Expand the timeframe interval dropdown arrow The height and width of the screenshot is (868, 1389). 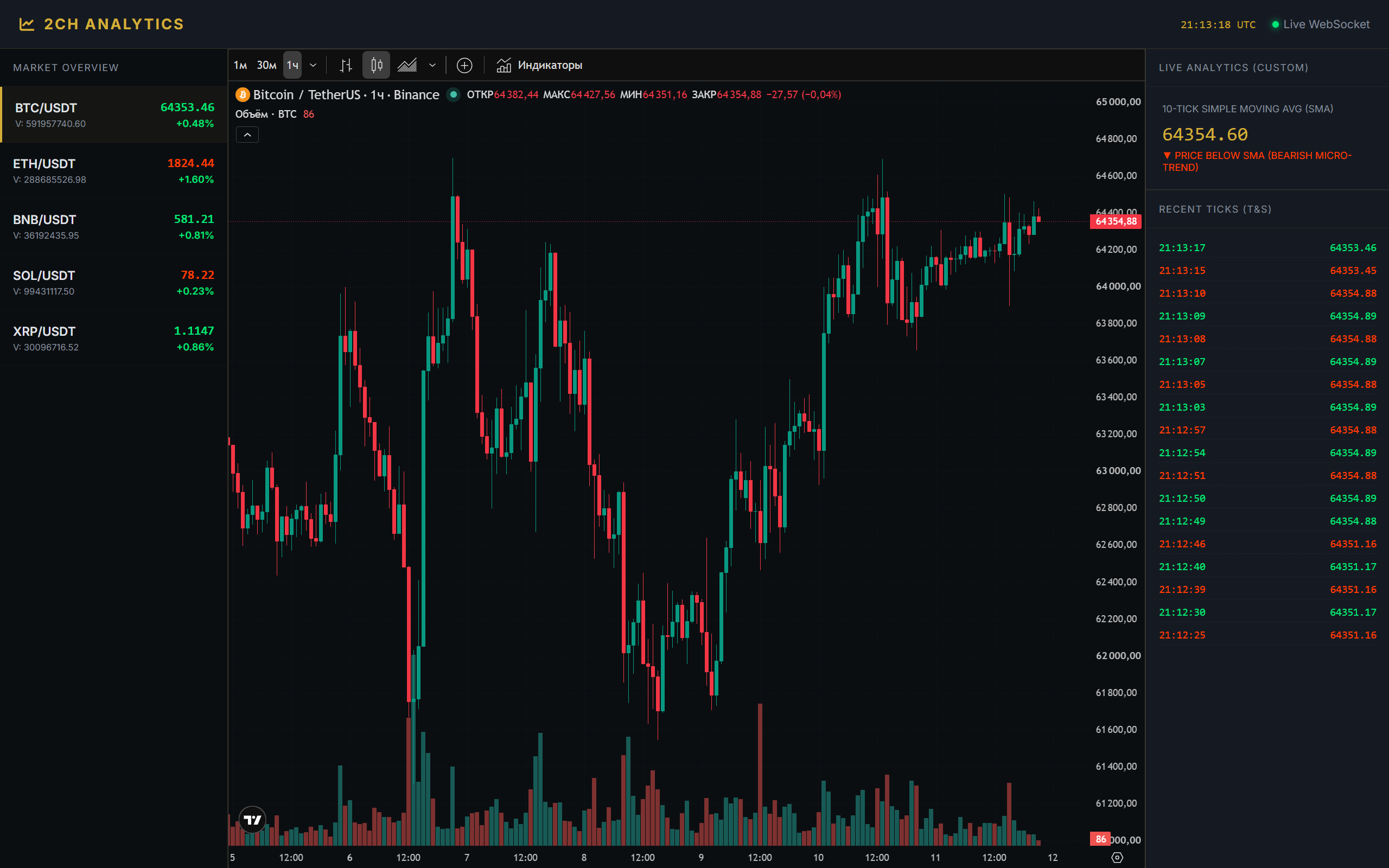point(313,66)
